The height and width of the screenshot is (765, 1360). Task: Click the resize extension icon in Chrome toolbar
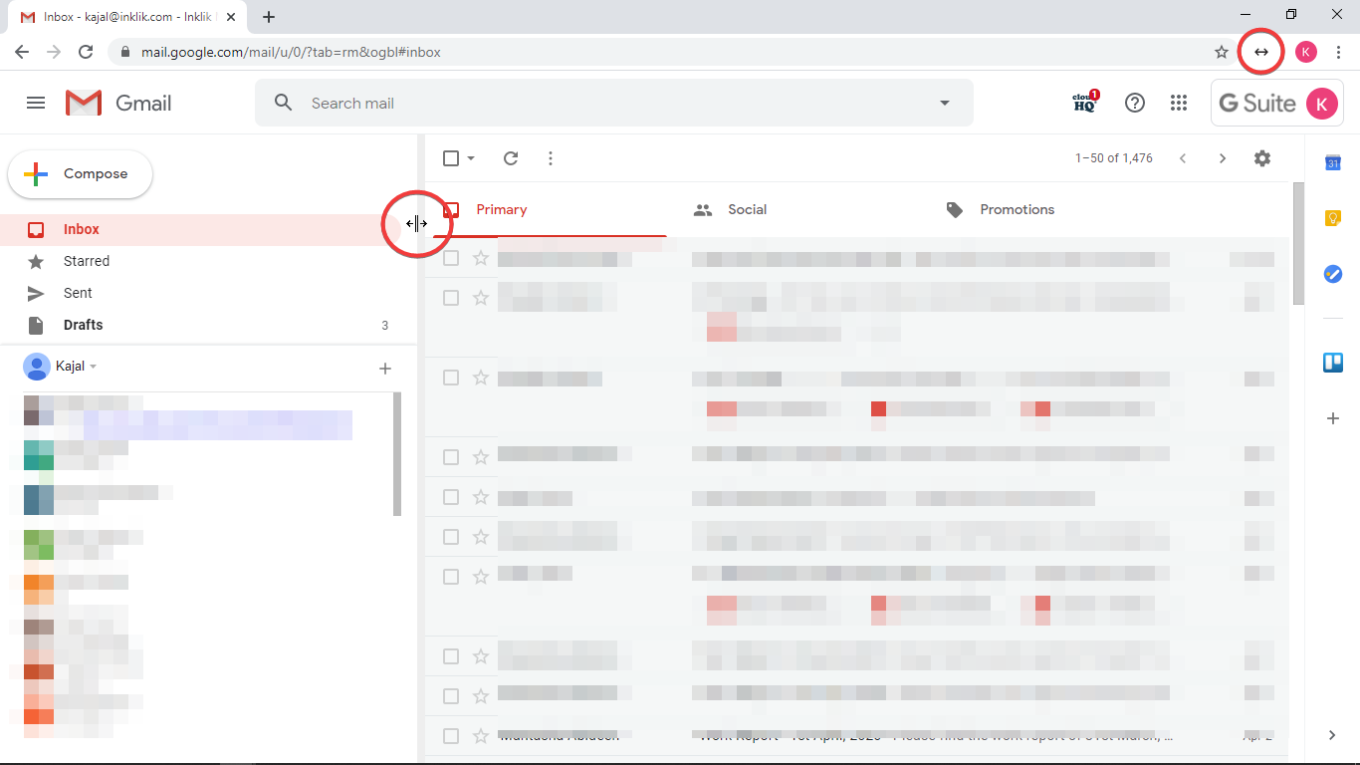click(x=1262, y=52)
